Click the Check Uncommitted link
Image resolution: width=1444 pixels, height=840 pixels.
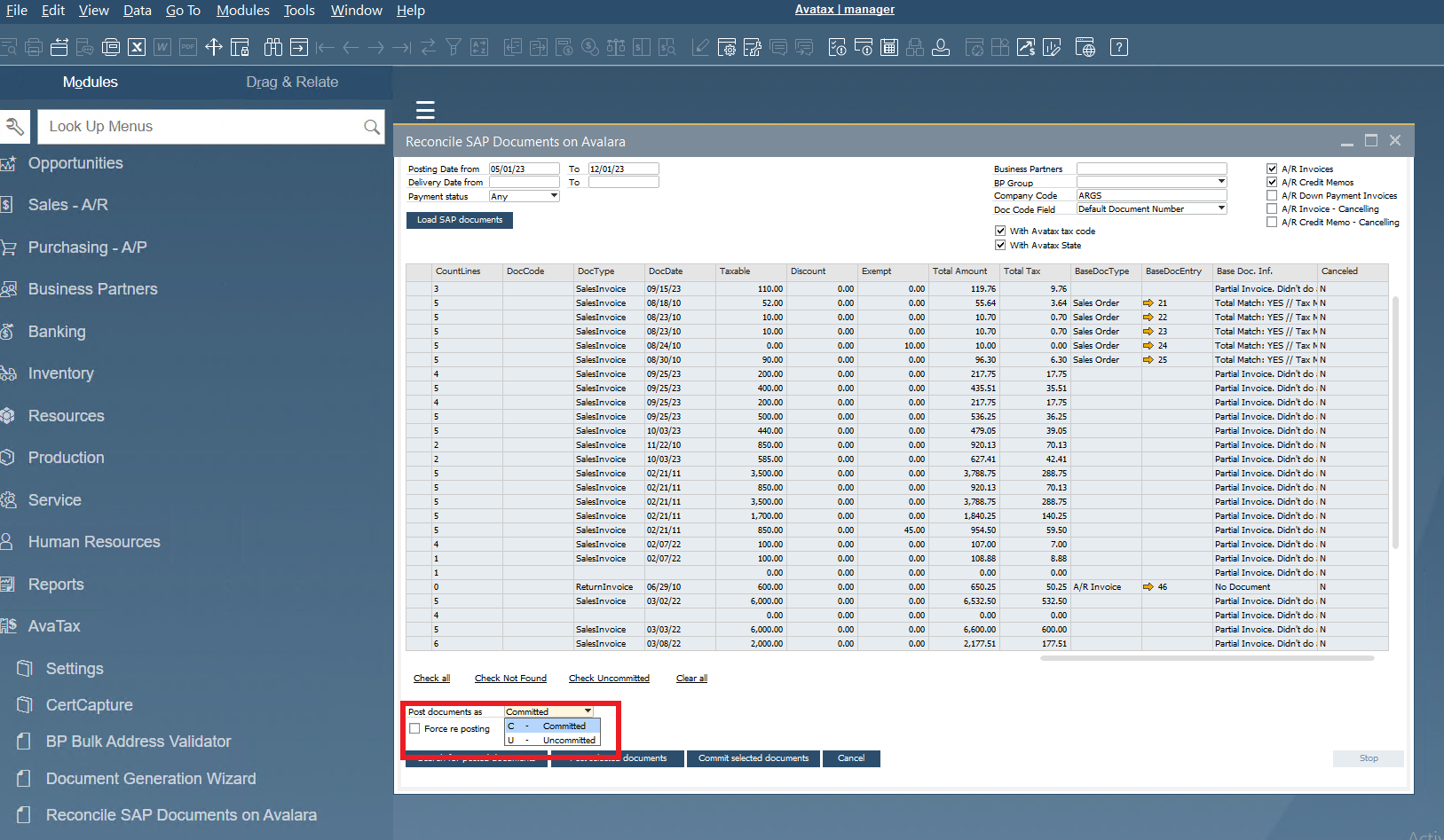pos(609,679)
